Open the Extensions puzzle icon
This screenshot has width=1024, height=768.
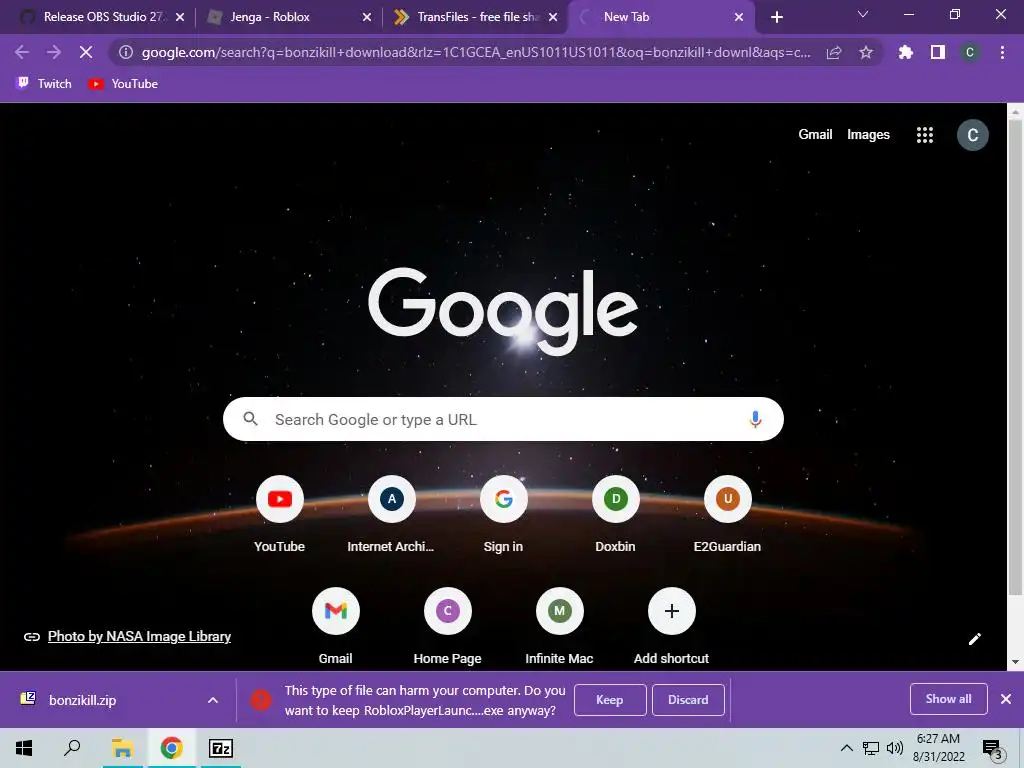coord(906,52)
